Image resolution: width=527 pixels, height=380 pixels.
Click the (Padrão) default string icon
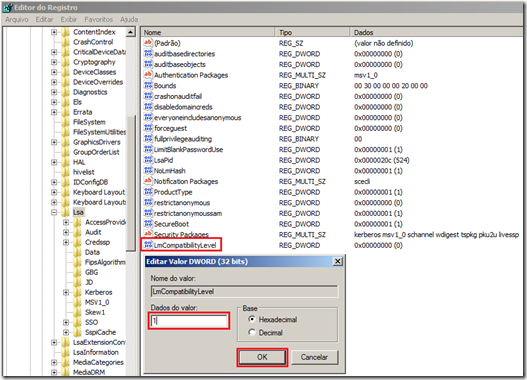[x=148, y=43]
